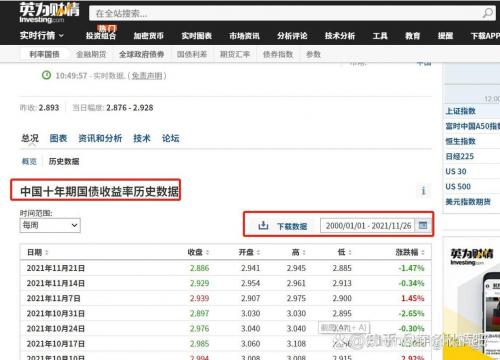The image size is (500, 360).
Task: Open US 30 in the sidebar
Action: pos(456,171)
